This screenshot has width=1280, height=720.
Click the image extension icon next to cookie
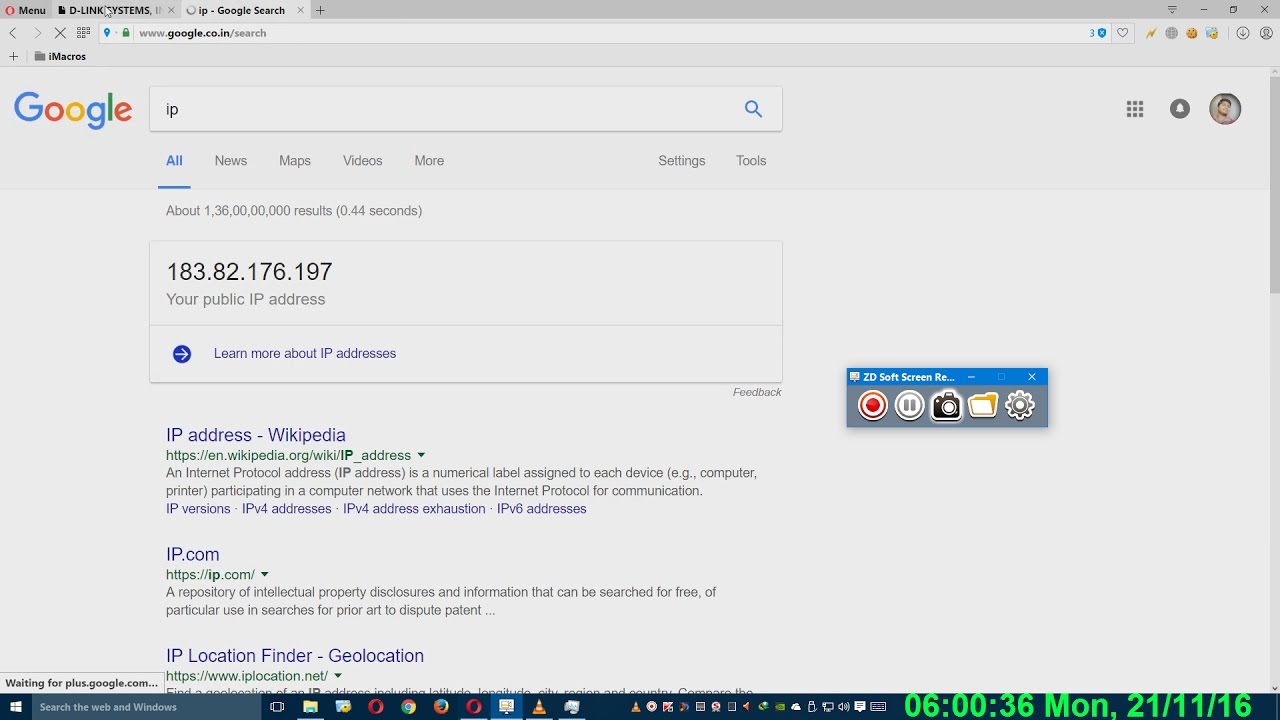(1212, 33)
